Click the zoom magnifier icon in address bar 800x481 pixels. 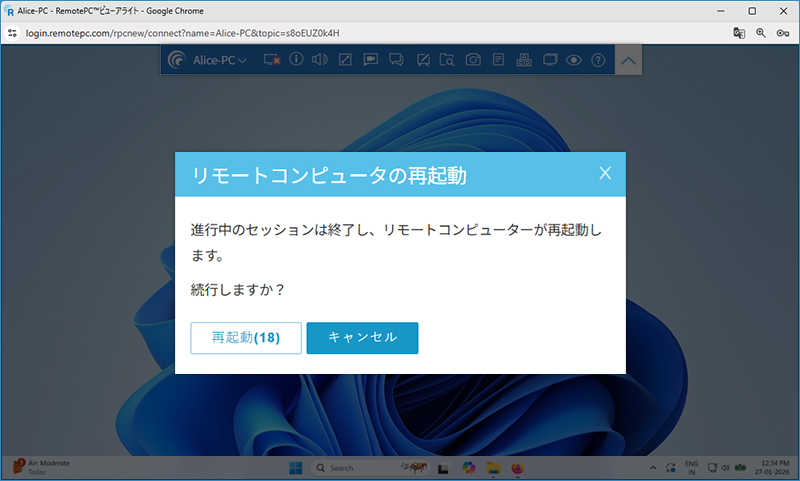coord(761,33)
